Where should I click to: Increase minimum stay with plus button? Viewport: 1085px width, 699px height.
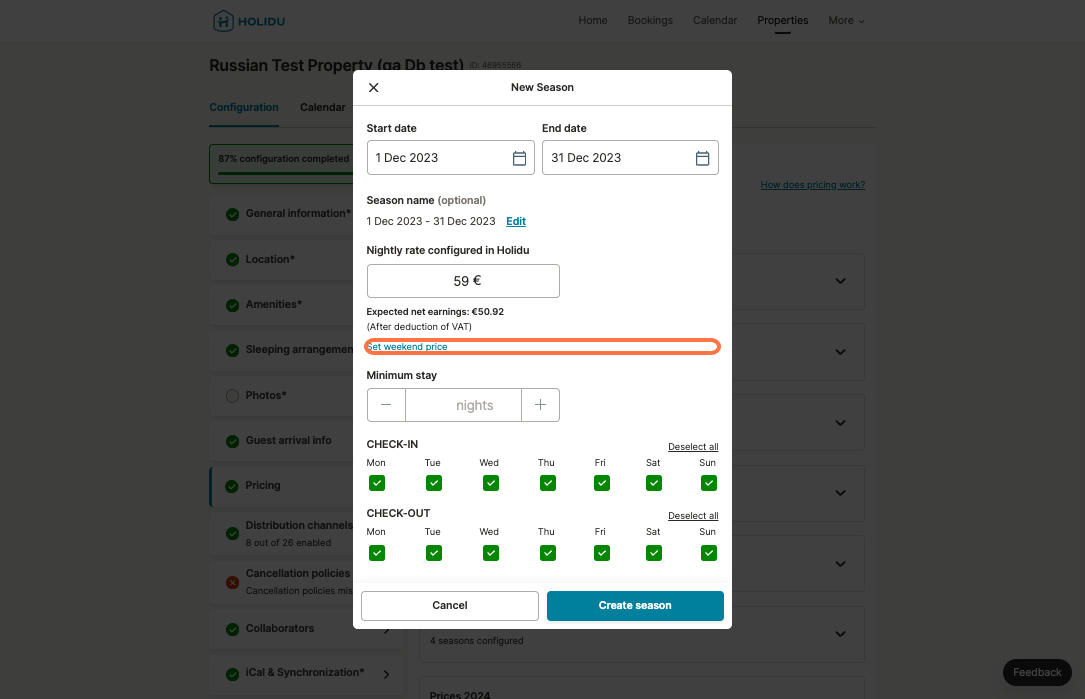coord(540,405)
